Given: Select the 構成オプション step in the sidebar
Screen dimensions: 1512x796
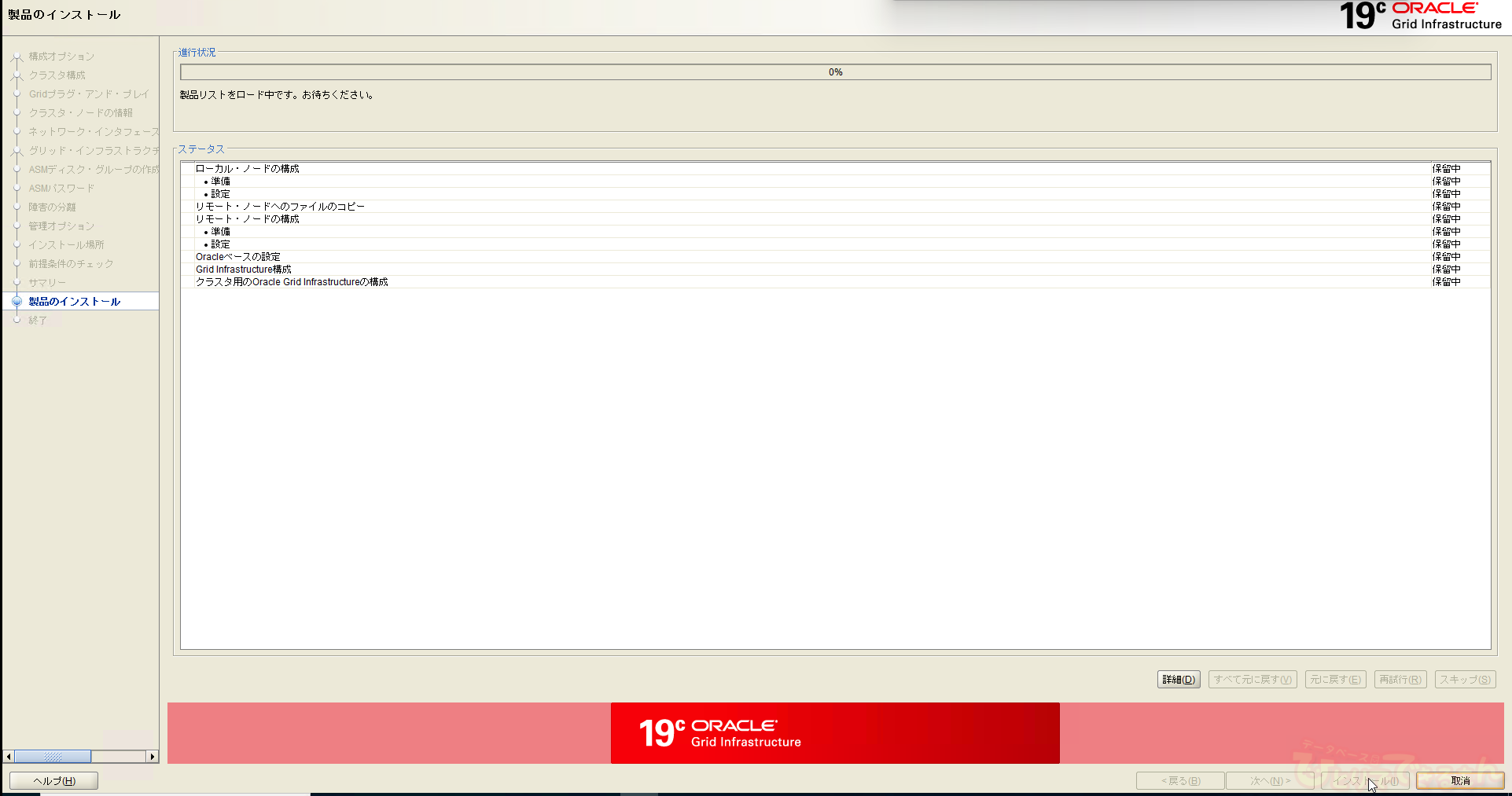Looking at the screenshot, I should (x=61, y=57).
